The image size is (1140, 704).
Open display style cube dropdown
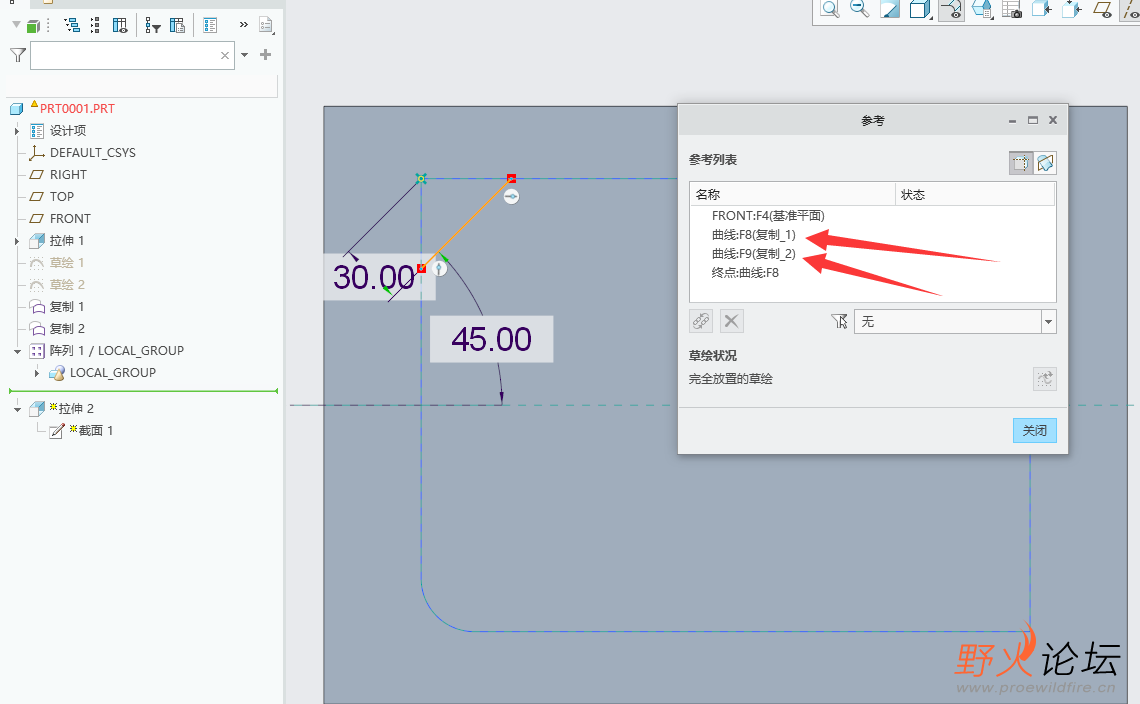point(920,9)
